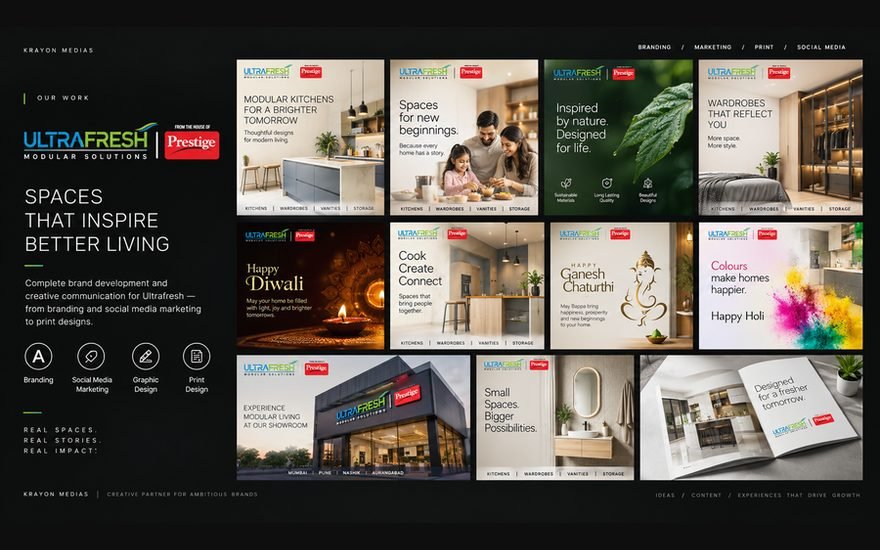
Task: Select MARKETING in the top navigation
Action: (713, 47)
